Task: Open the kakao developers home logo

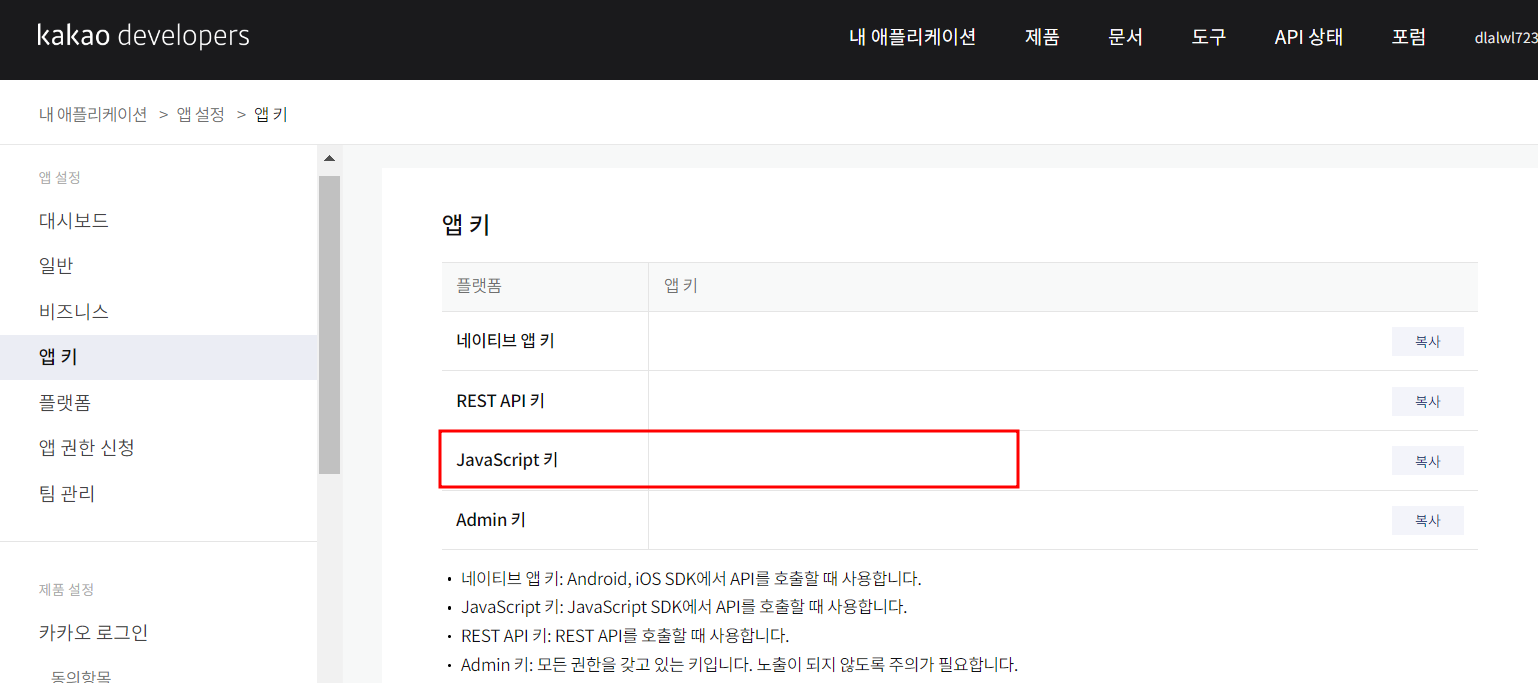Action: [x=143, y=36]
